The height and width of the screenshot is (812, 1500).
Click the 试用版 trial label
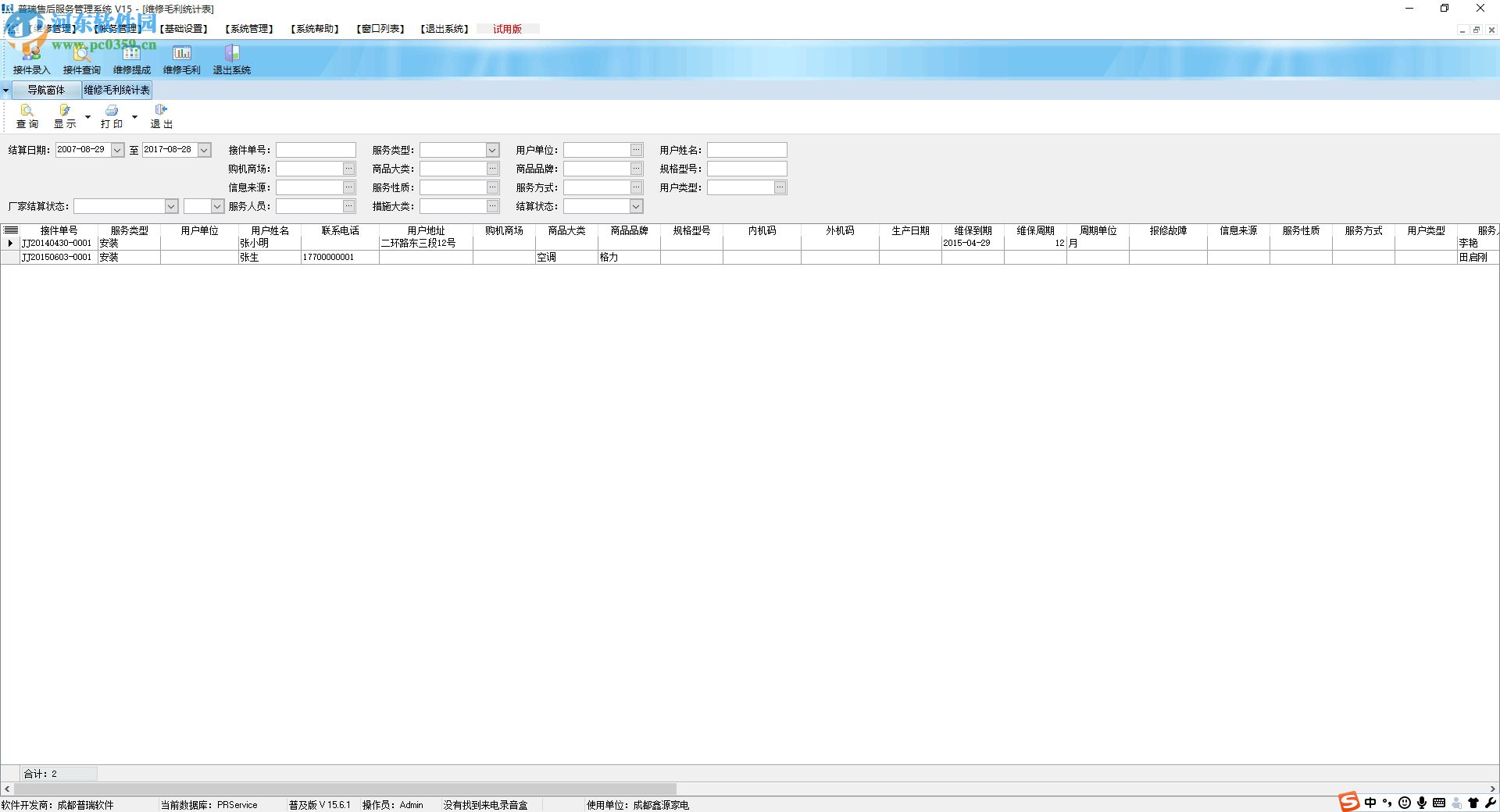pyautogui.click(x=507, y=29)
